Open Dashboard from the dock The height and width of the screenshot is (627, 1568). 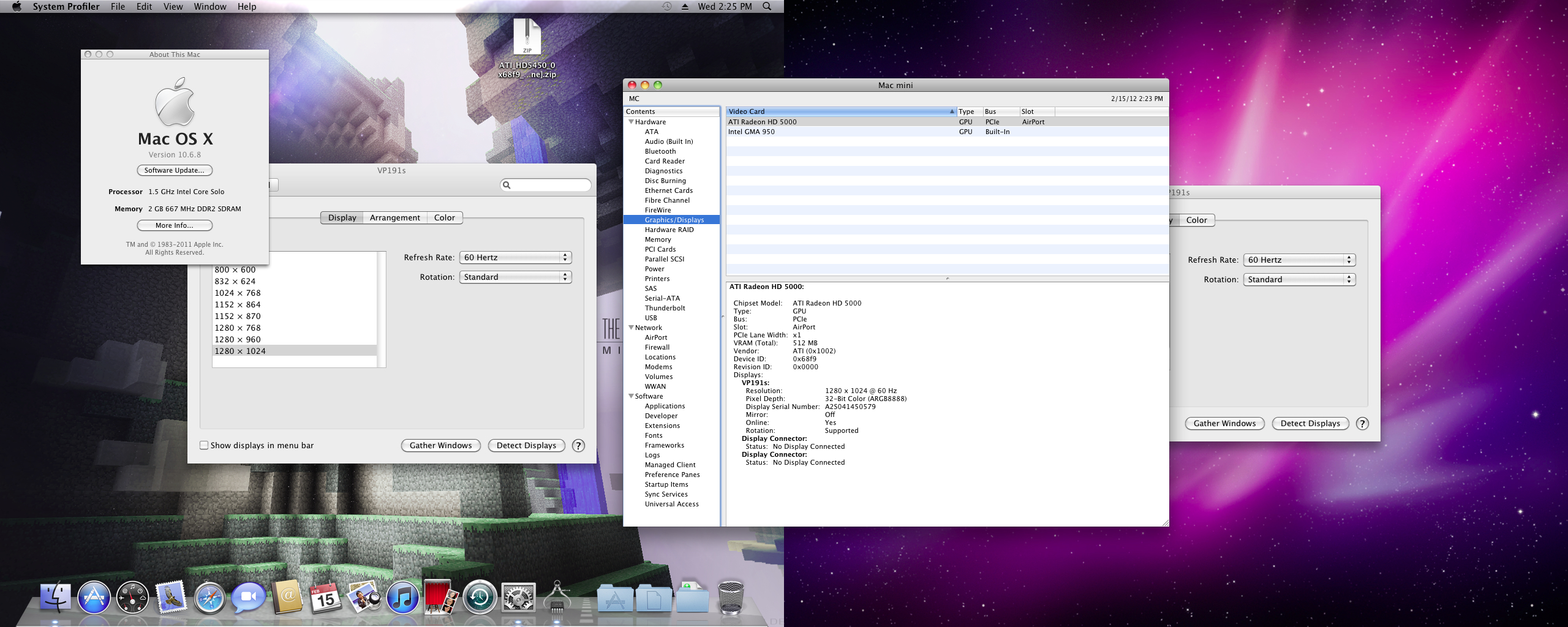click(132, 597)
